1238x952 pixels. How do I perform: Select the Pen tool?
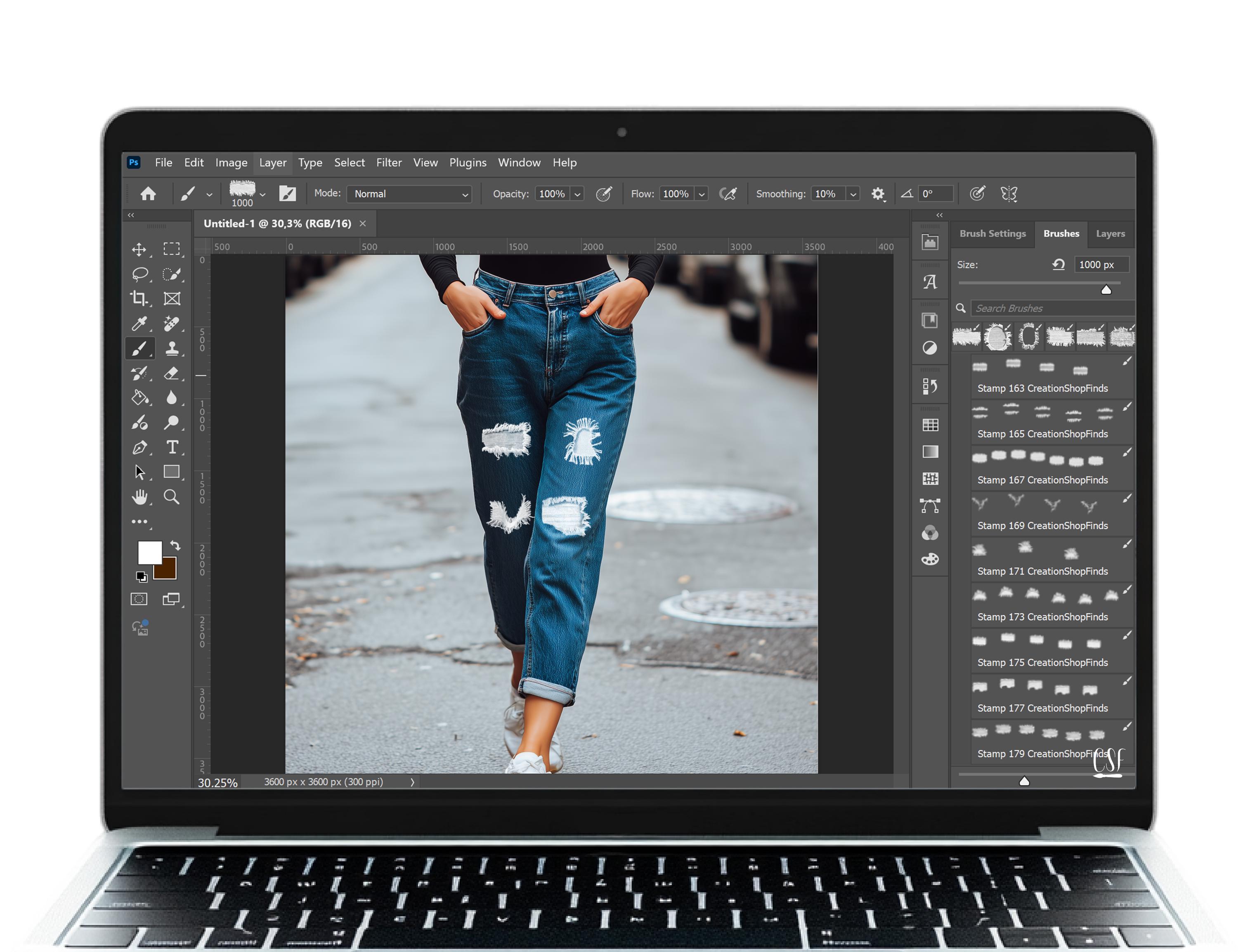coord(139,448)
